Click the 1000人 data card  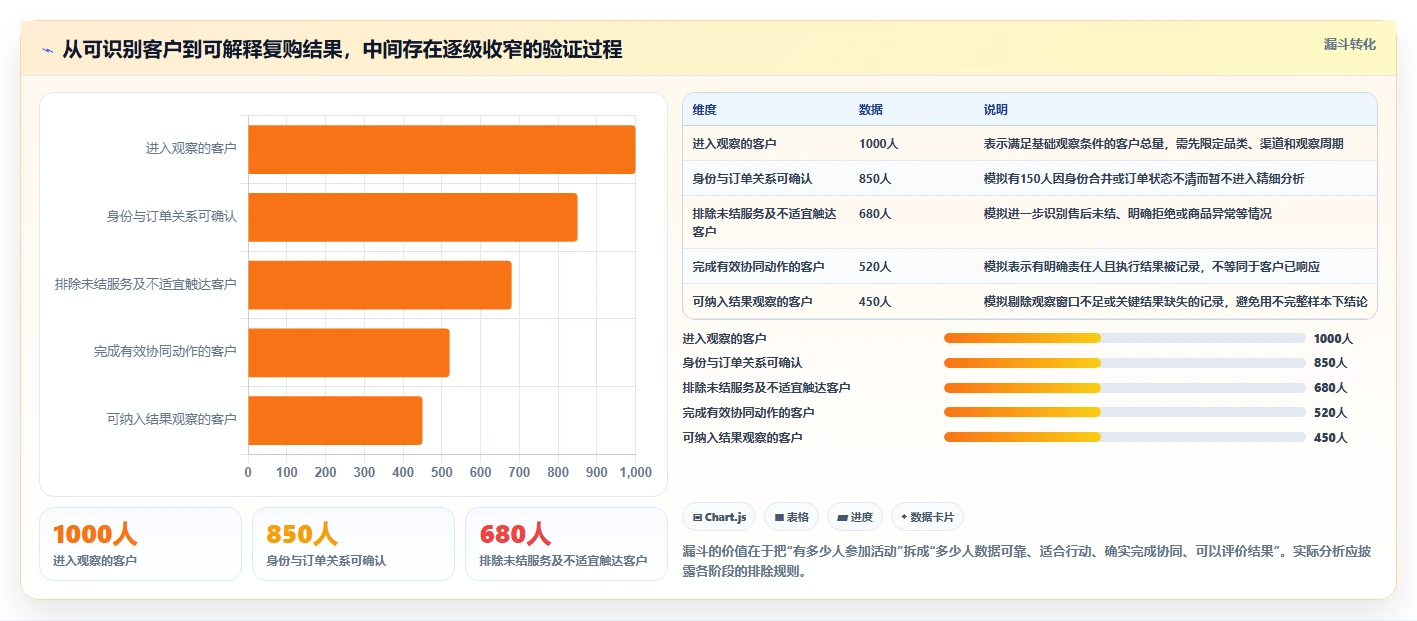coord(140,544)
